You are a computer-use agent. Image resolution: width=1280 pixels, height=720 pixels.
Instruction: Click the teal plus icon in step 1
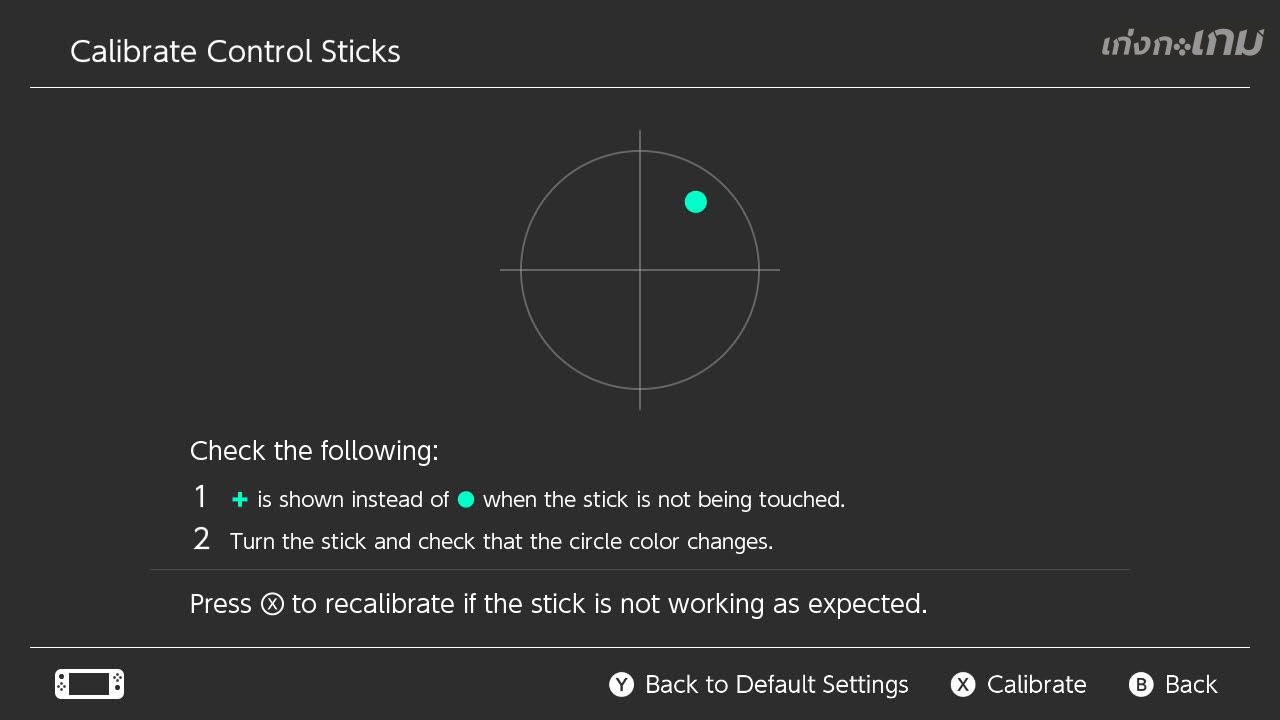tap(239, 499)
